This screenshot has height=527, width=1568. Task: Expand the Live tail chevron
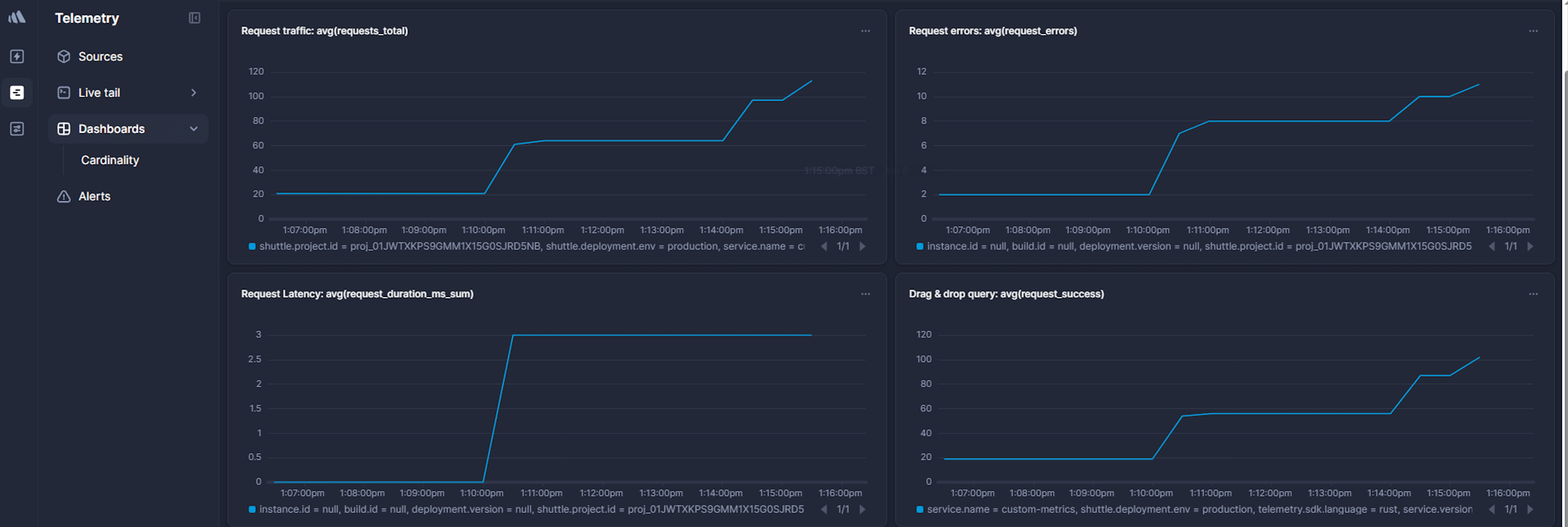[193, 92]
